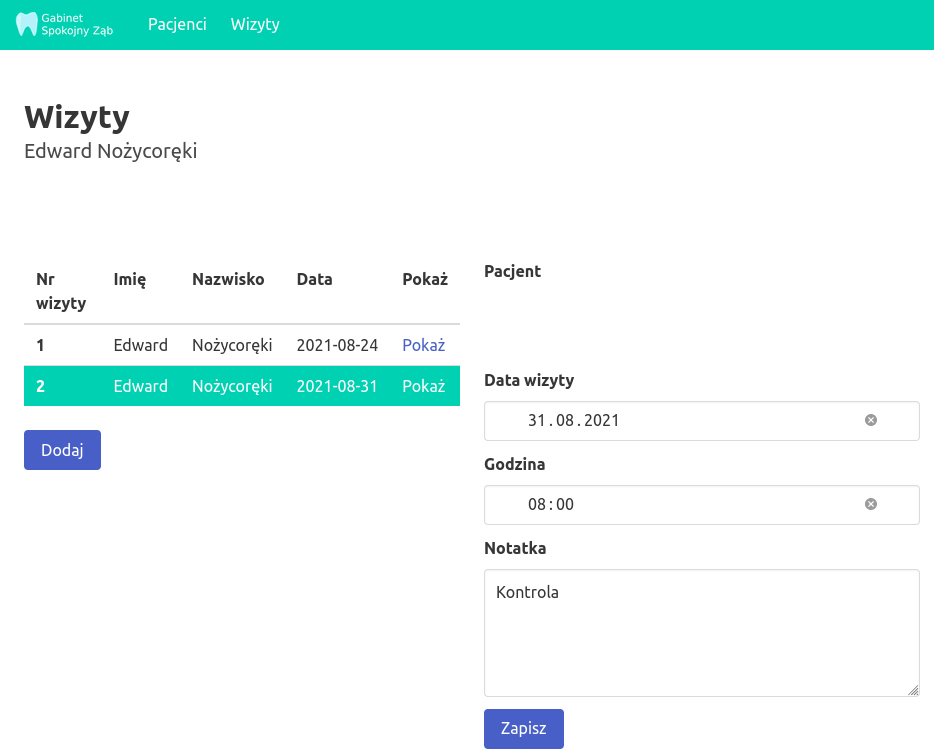
Task: Show details of visit number 1
Action: pyautogui.click(x=423, y=345)
